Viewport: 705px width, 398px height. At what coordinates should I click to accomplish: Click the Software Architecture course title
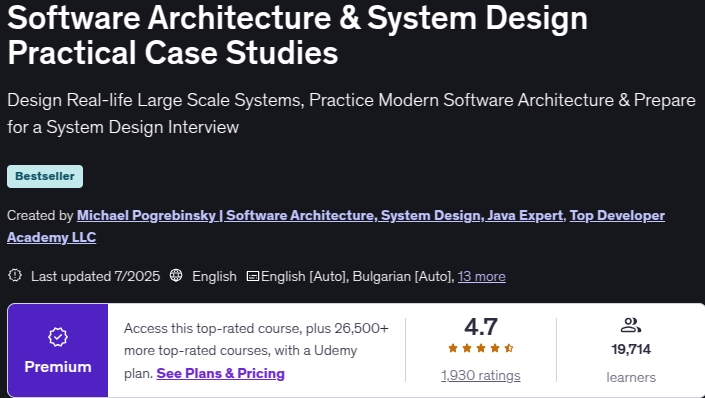pyautogui.click(x=297, y=35)
